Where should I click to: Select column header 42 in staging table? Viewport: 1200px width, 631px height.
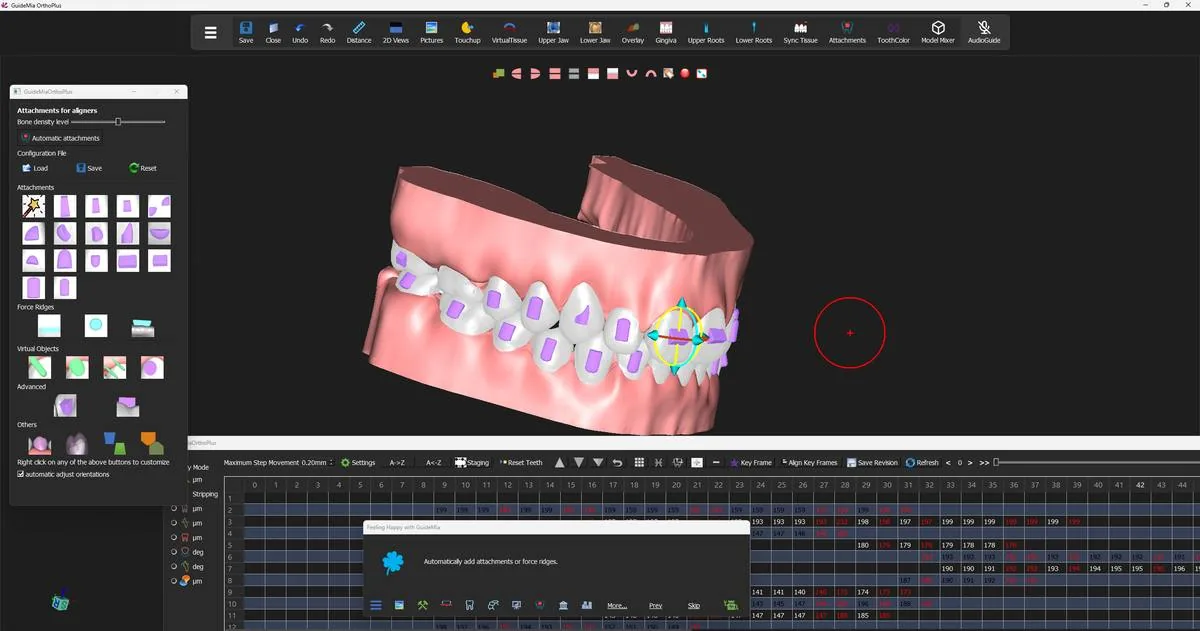(x=1140, y=485)
